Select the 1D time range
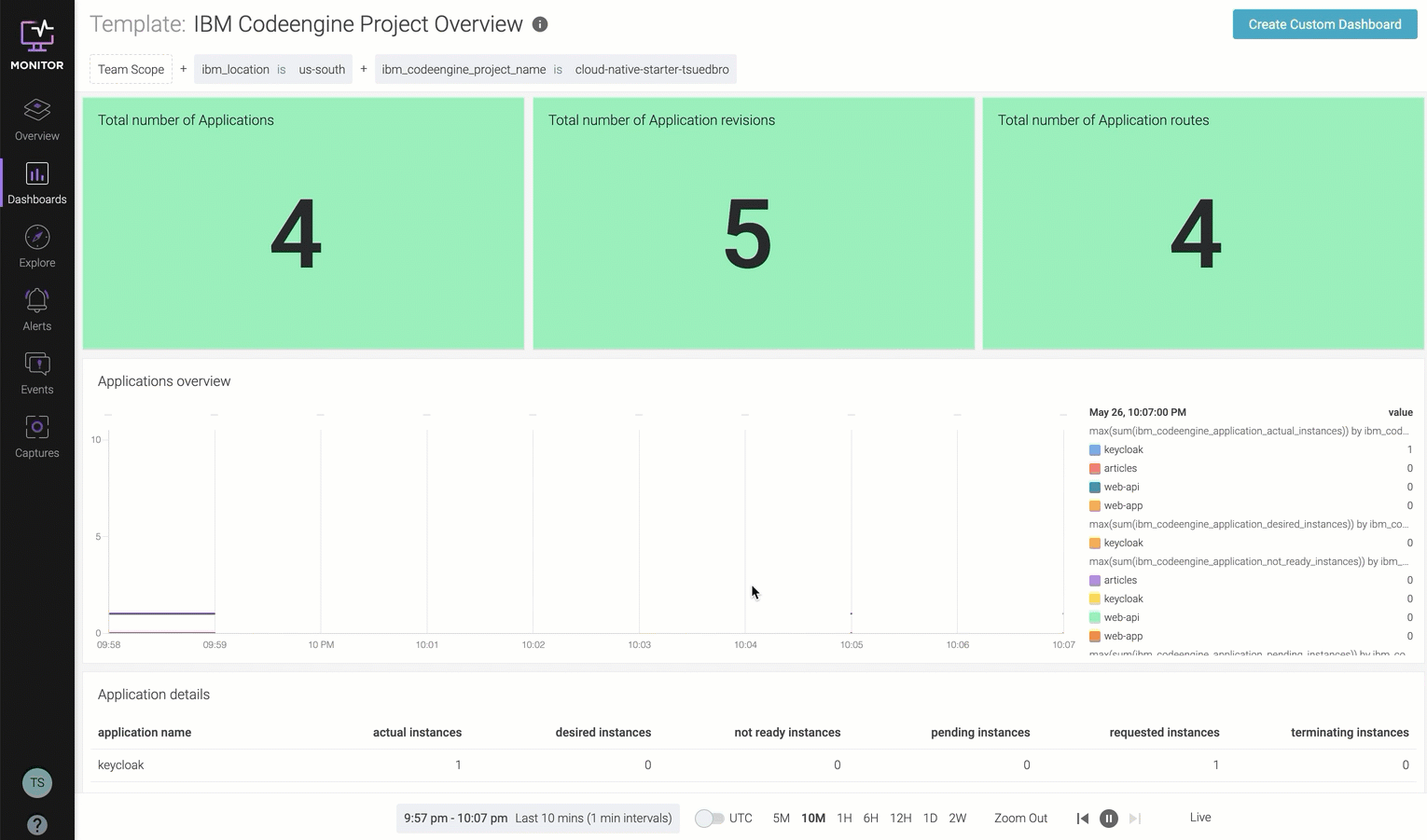Image resolution: width=1427 pixels, height=840 pixels. [930, 819]
